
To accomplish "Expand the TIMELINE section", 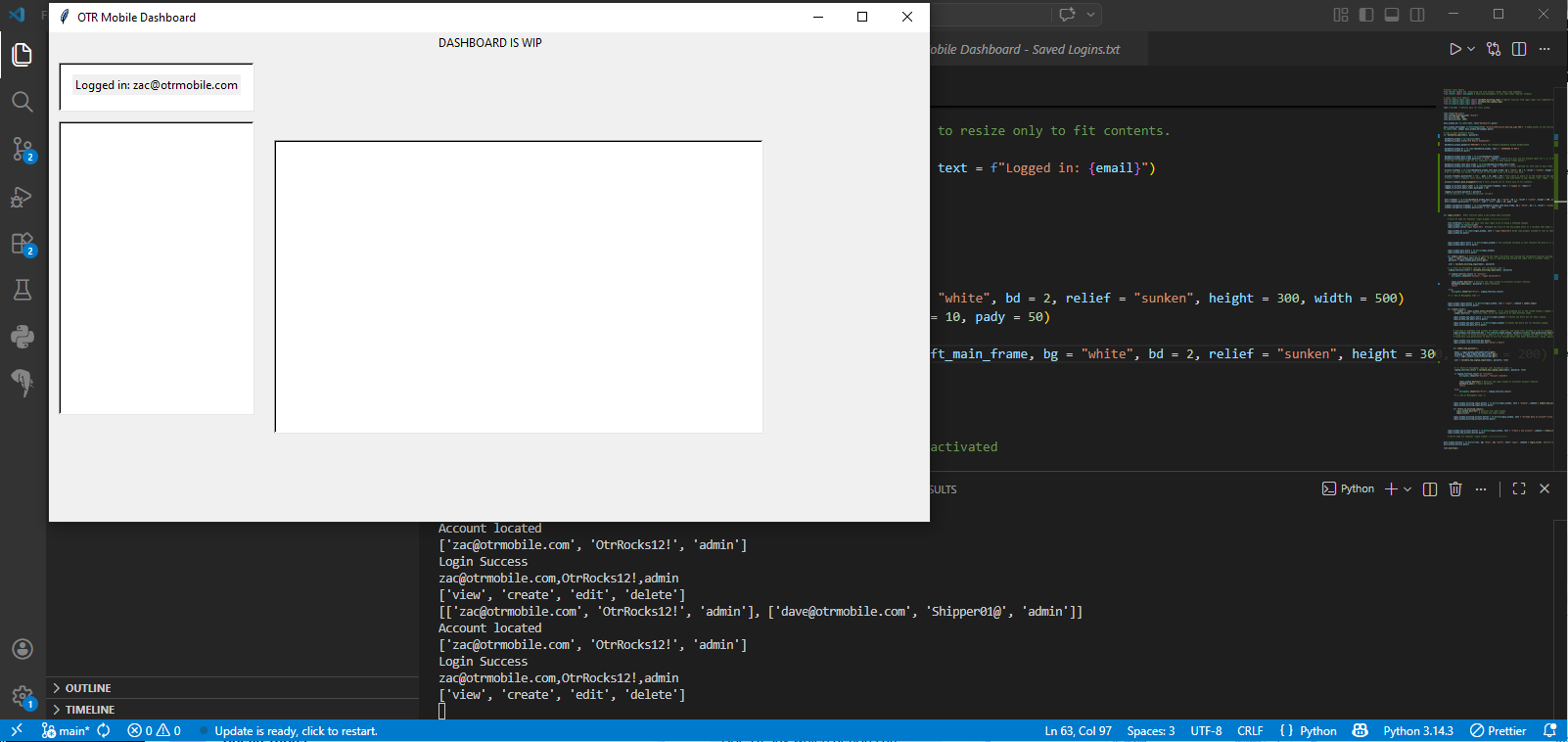I will point(233,710).
